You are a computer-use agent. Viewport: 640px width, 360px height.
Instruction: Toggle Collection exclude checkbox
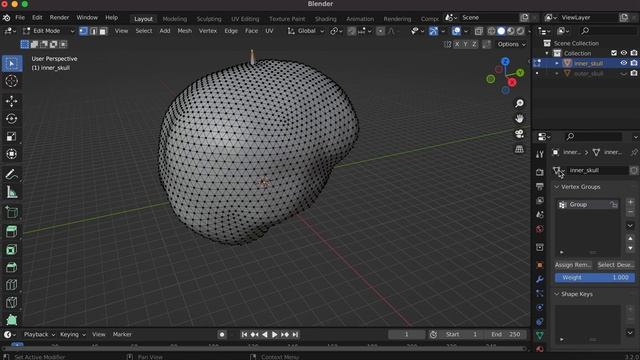point(614,53)
